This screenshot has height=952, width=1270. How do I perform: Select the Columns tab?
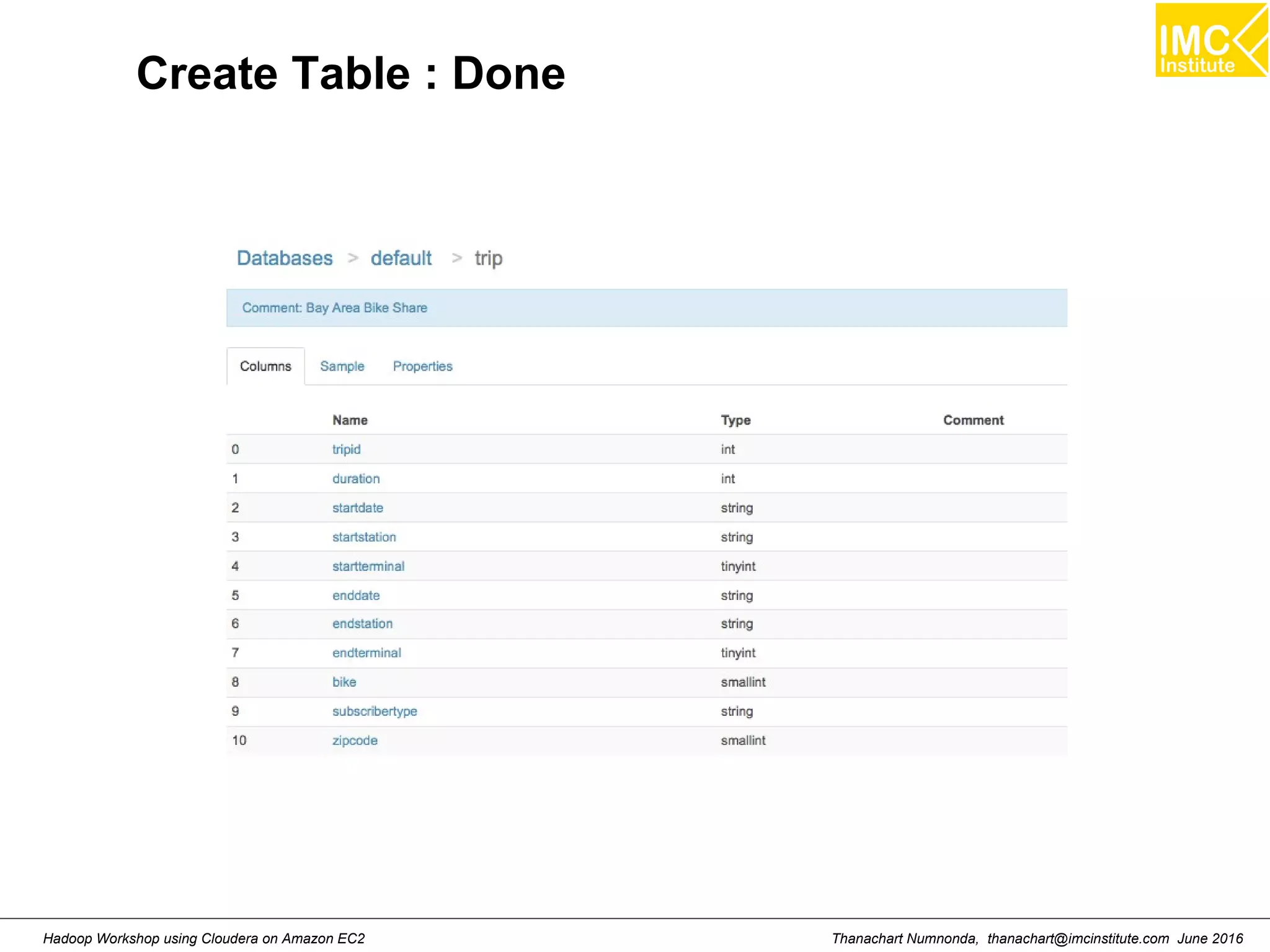(x=265, y=366)
